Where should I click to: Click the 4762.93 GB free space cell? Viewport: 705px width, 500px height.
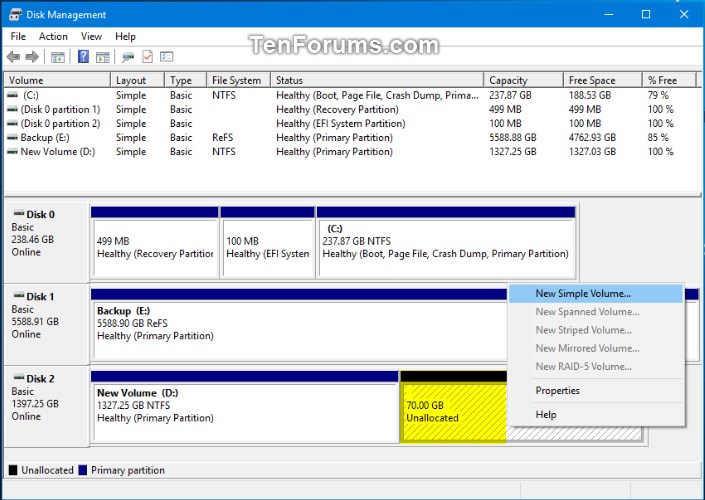592,138
